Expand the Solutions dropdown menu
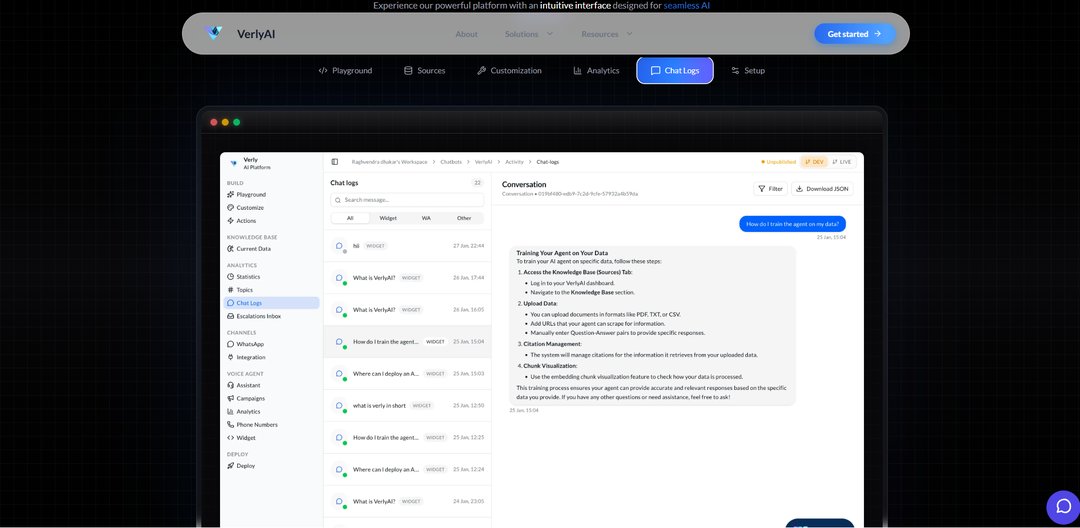 point(528,34)
